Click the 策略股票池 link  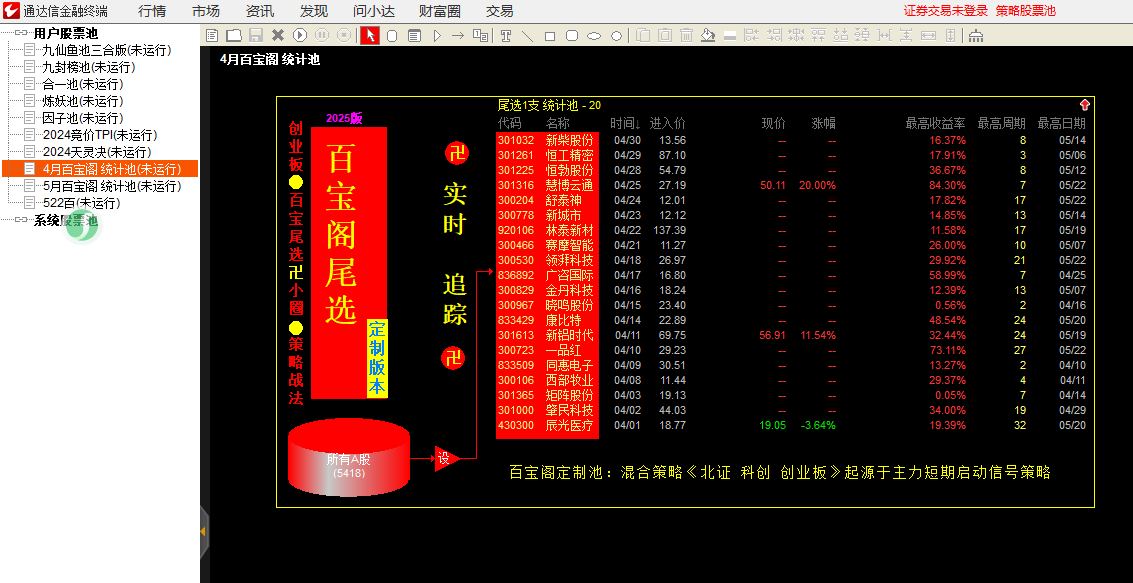pyautogui.click(x=1025, y=11)
